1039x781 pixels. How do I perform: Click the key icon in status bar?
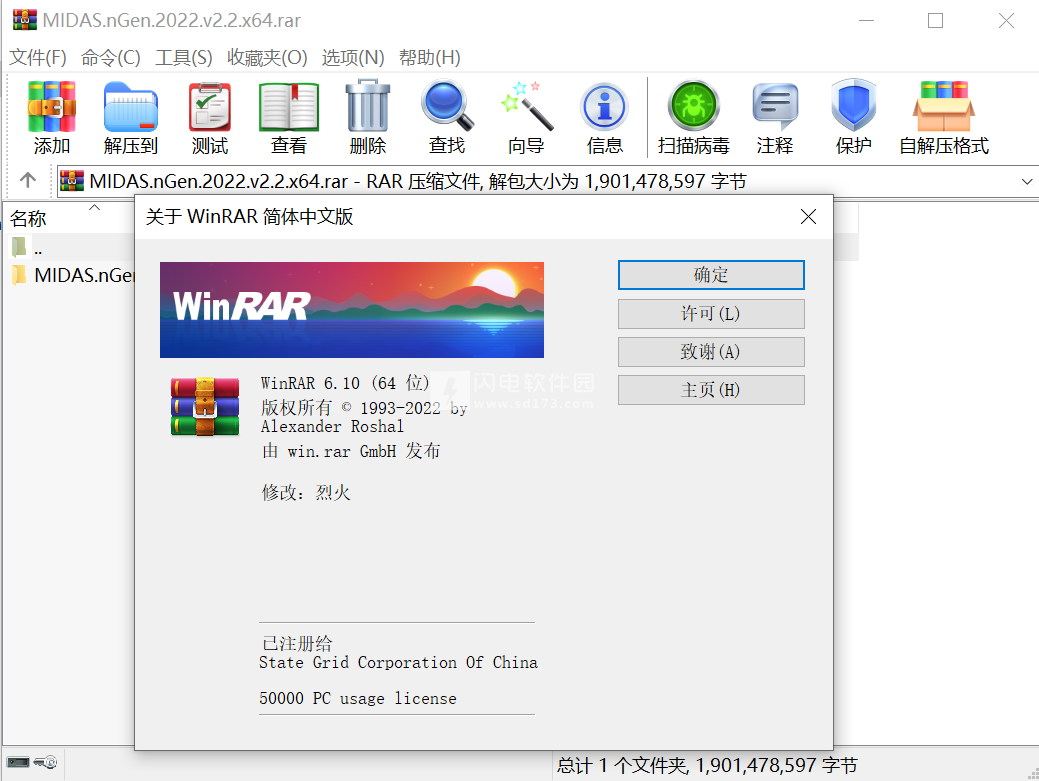(46, 762)
